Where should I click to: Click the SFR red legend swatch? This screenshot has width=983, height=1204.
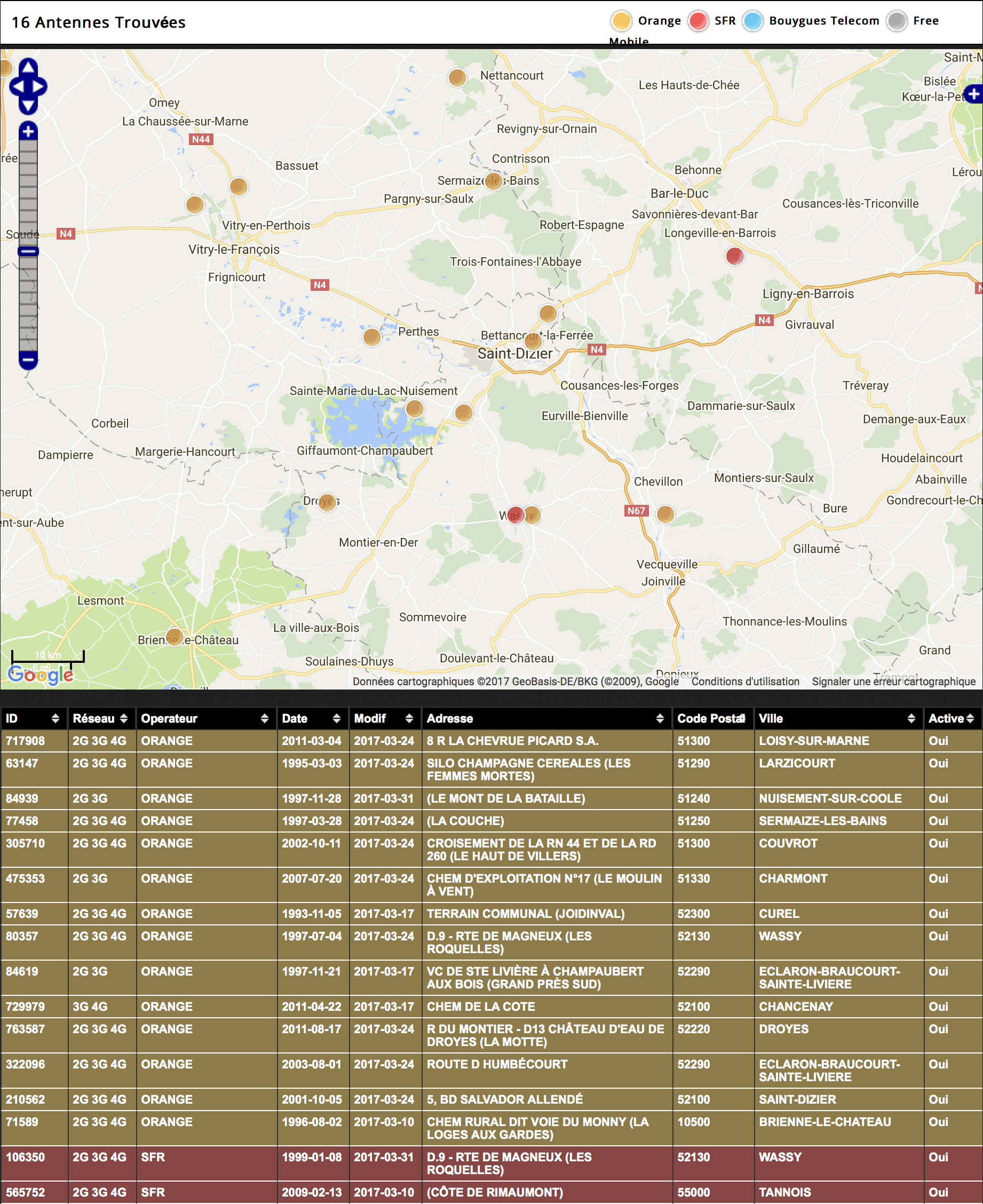coord(698,21)
